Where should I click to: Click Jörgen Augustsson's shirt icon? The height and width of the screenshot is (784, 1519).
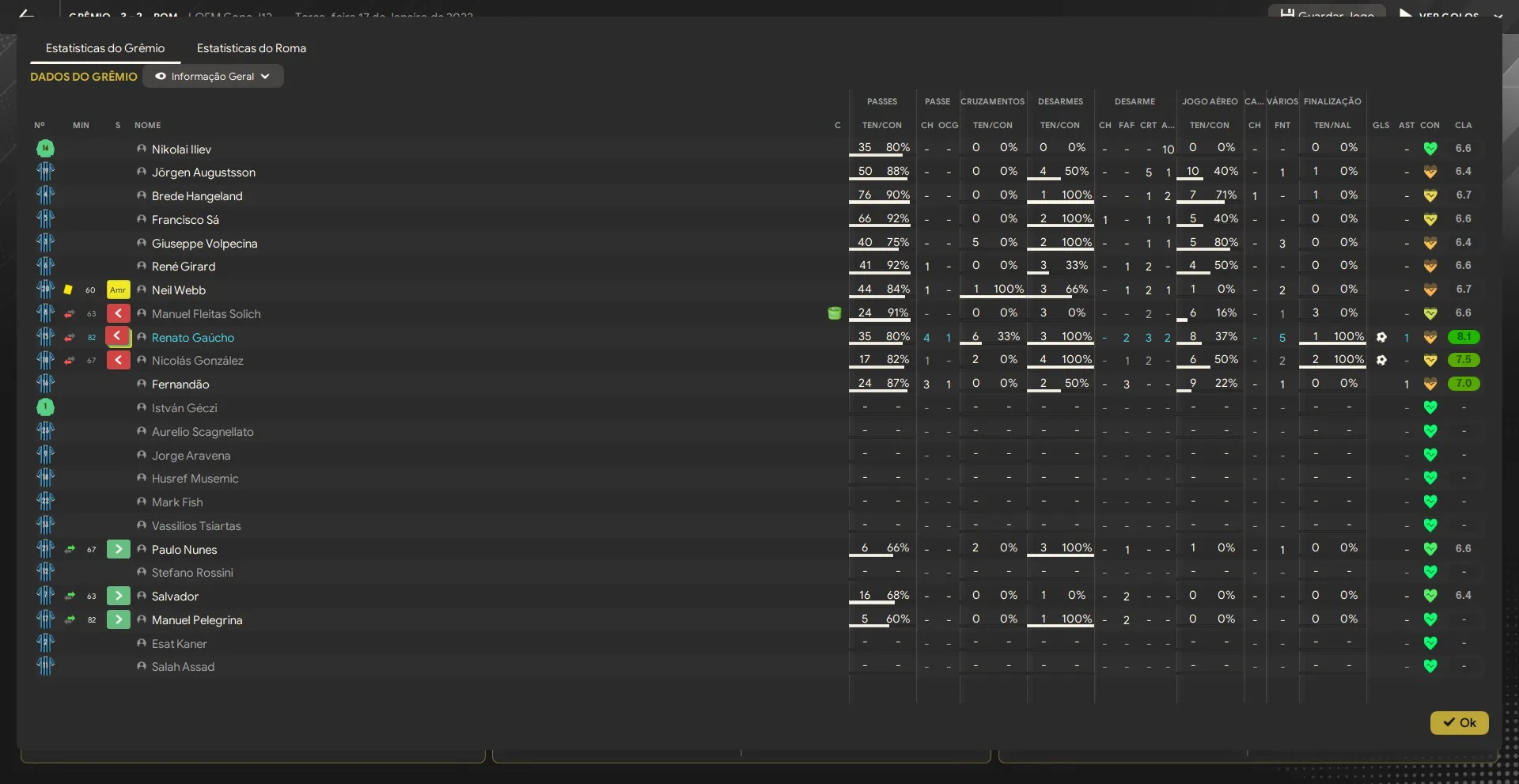coord(45,171)
